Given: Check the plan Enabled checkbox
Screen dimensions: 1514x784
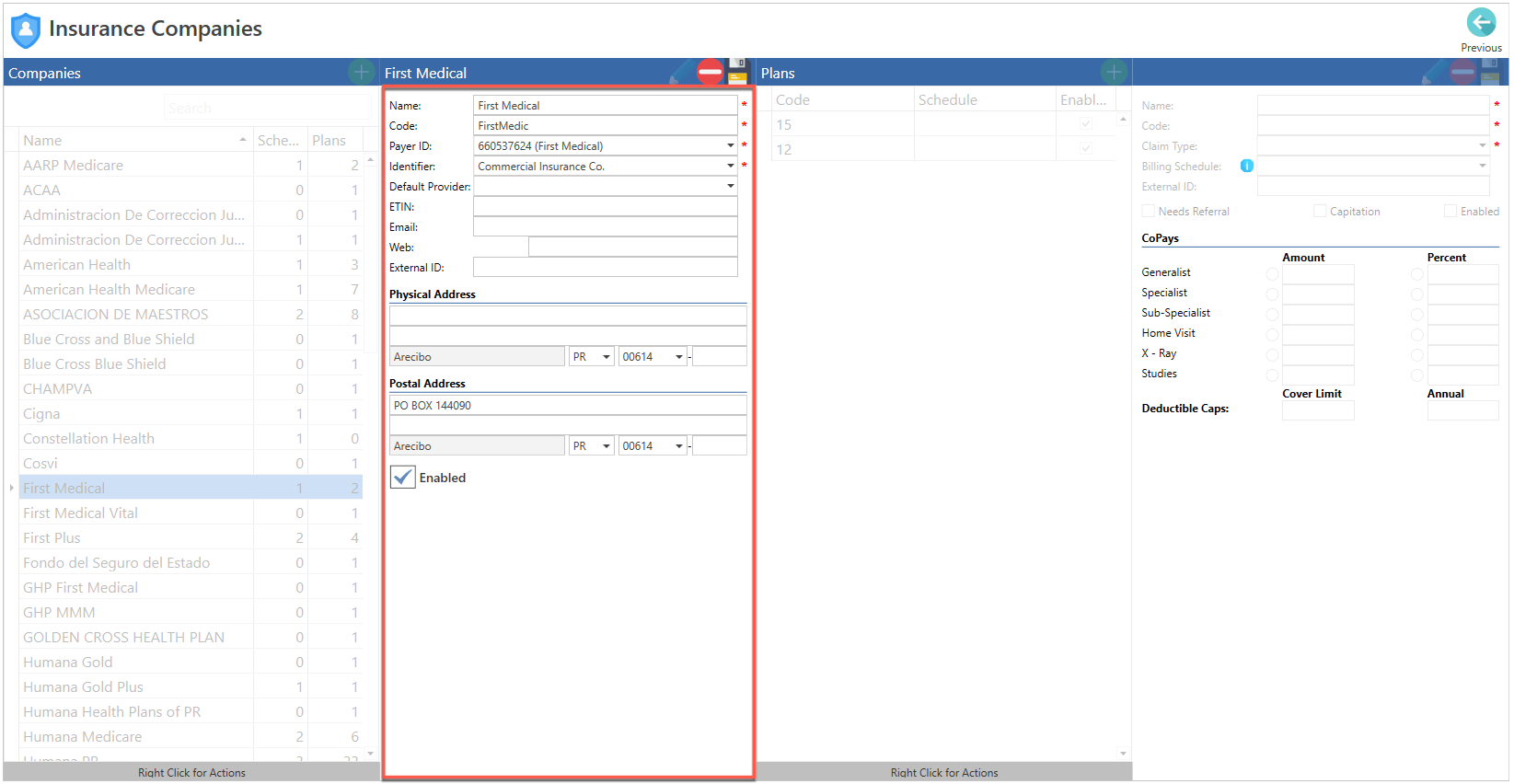Looking at the screenshot, I should coord(1450,211).
